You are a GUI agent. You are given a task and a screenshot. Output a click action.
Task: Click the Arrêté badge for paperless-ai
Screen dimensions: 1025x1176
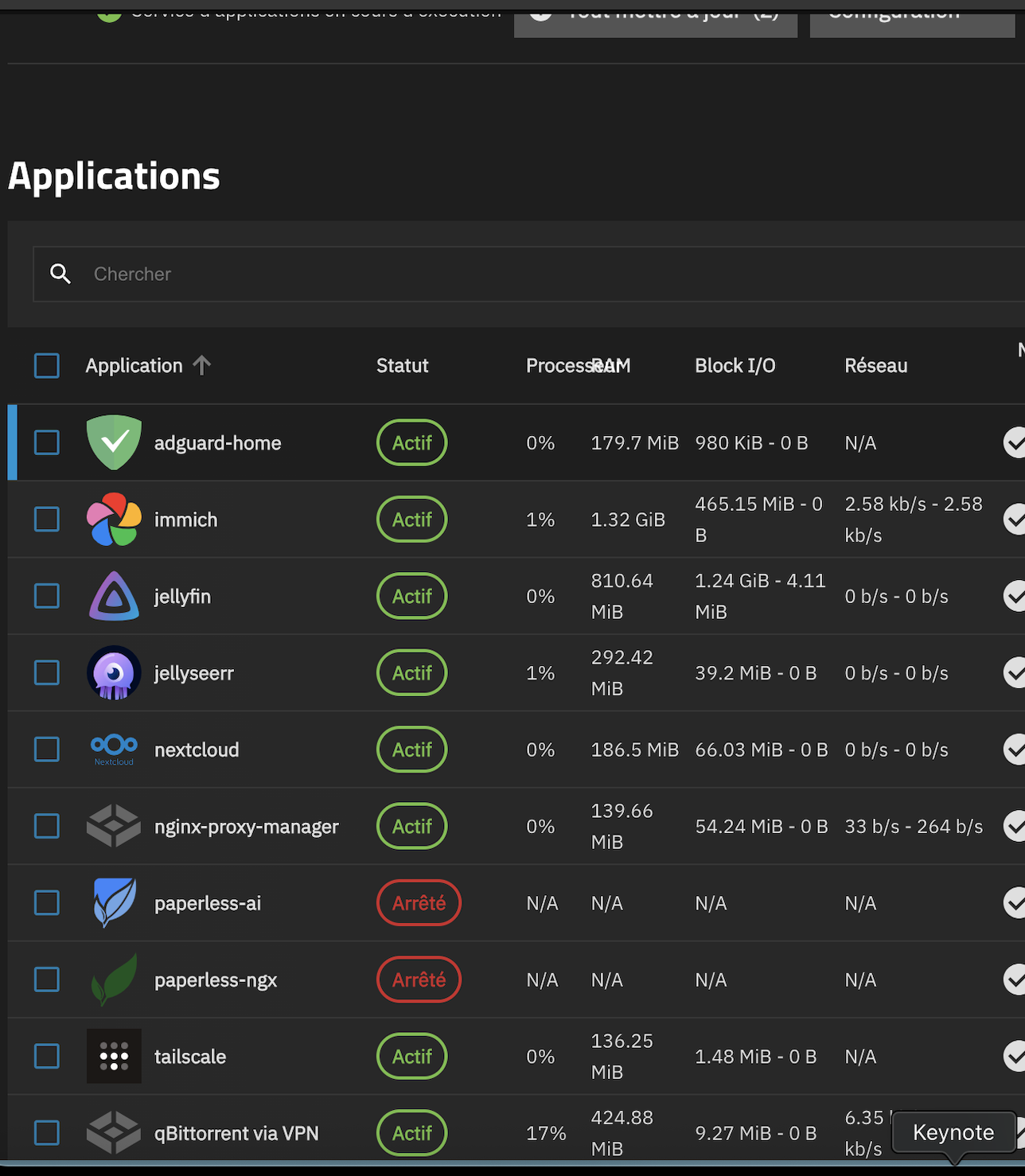tap(418, 902)
